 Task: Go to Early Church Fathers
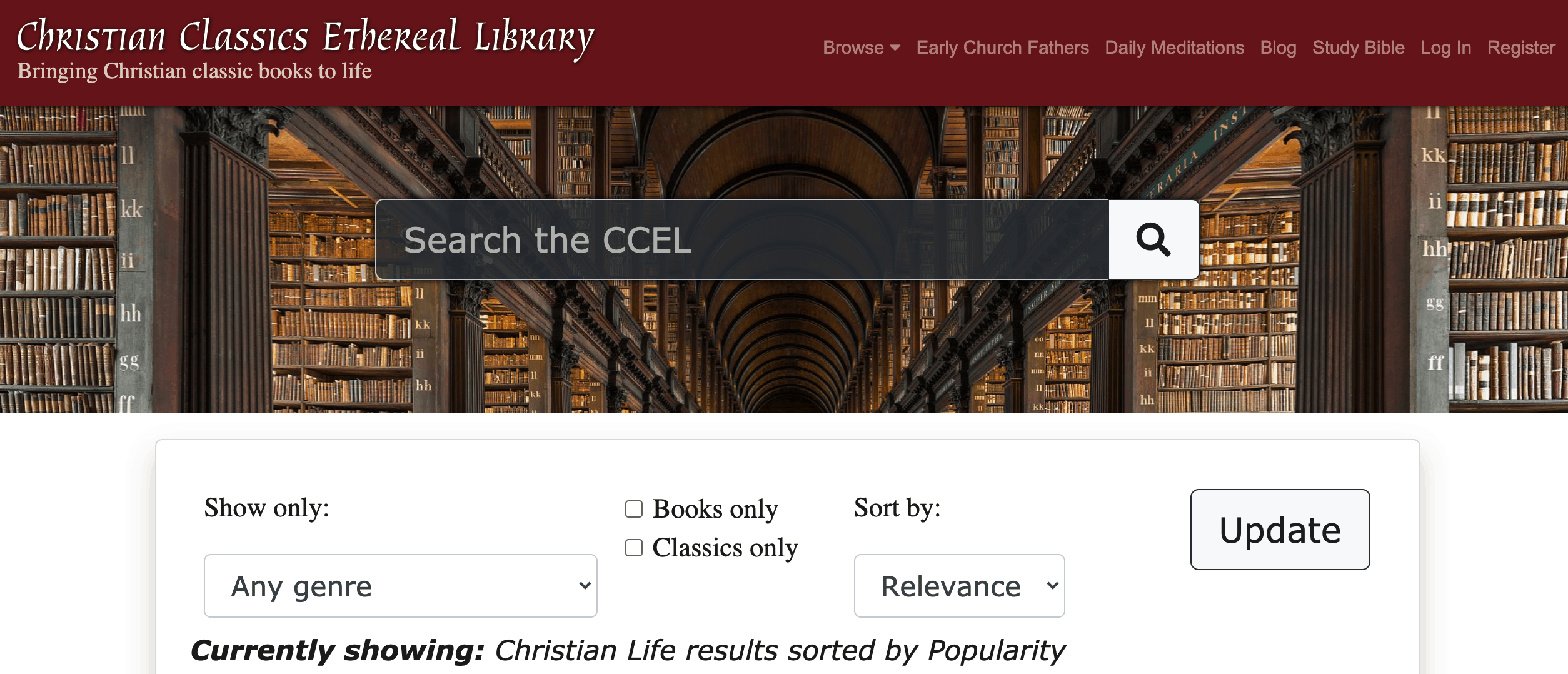tap(1002, 47)
